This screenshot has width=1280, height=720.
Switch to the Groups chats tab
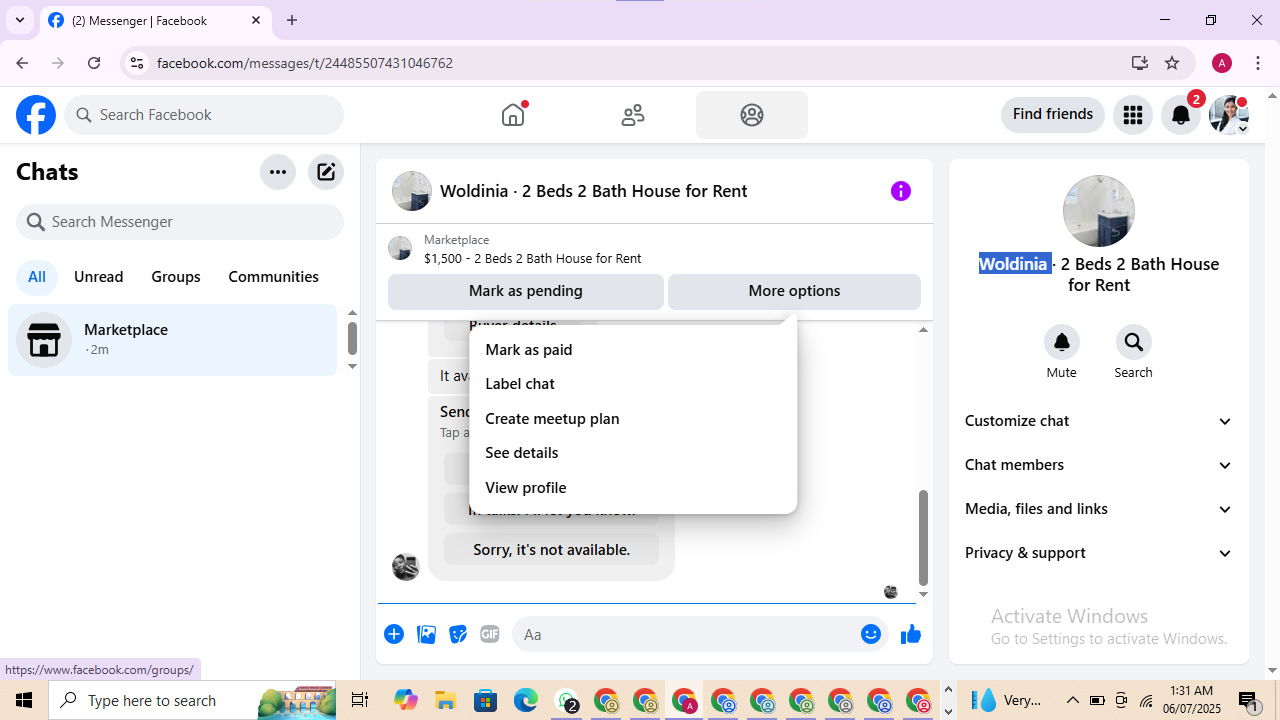[176, 277]
